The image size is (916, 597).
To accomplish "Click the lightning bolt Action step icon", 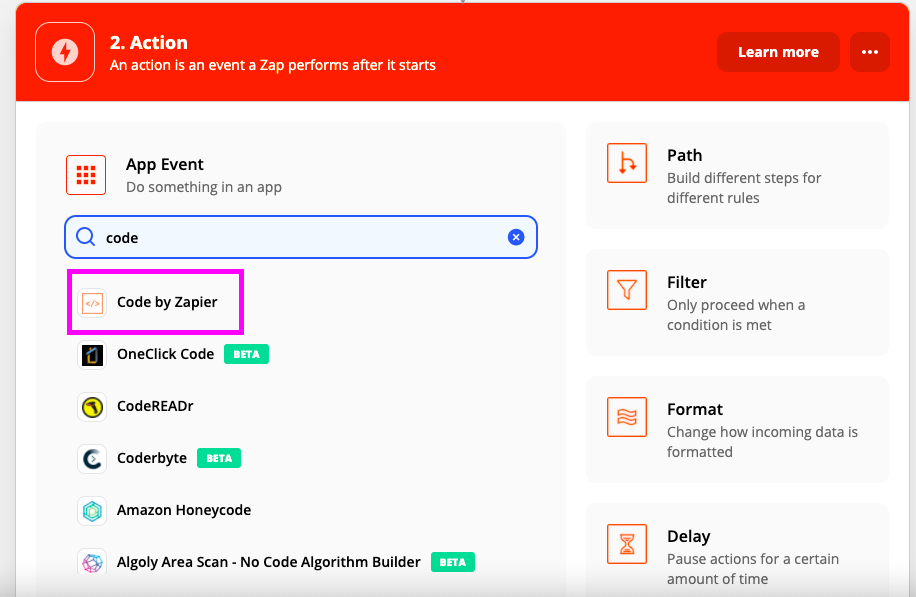I will pos(64,52).
